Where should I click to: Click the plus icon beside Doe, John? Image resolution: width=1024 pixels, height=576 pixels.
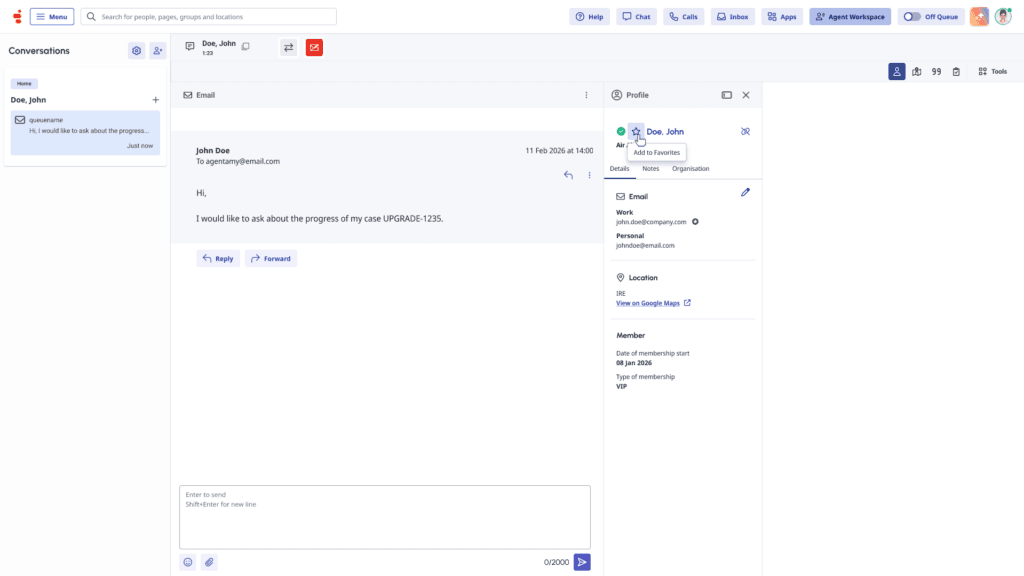(x=155, y=100)
